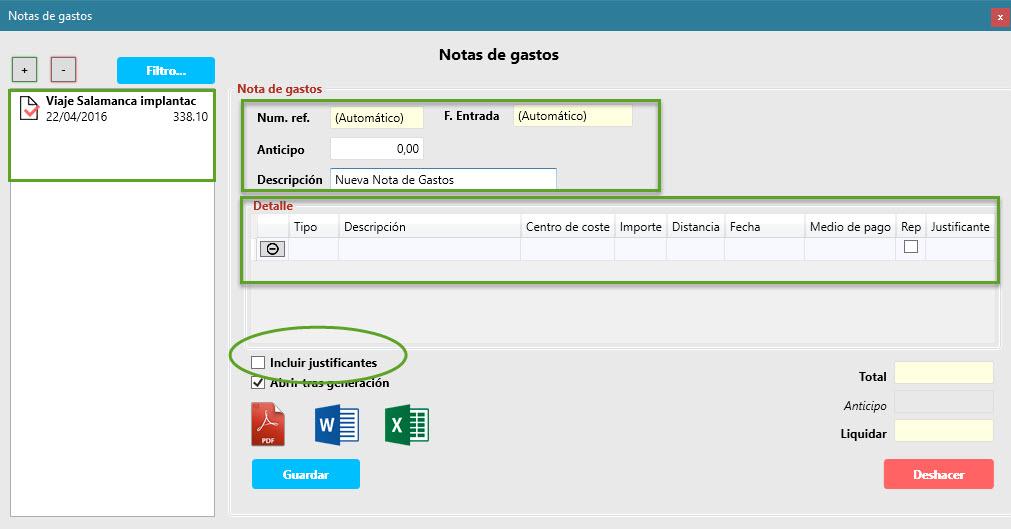Select the Viaje Salamanca implantac list entry
This screenshot has width=1011, height=529.
click(x=112, y=108)
